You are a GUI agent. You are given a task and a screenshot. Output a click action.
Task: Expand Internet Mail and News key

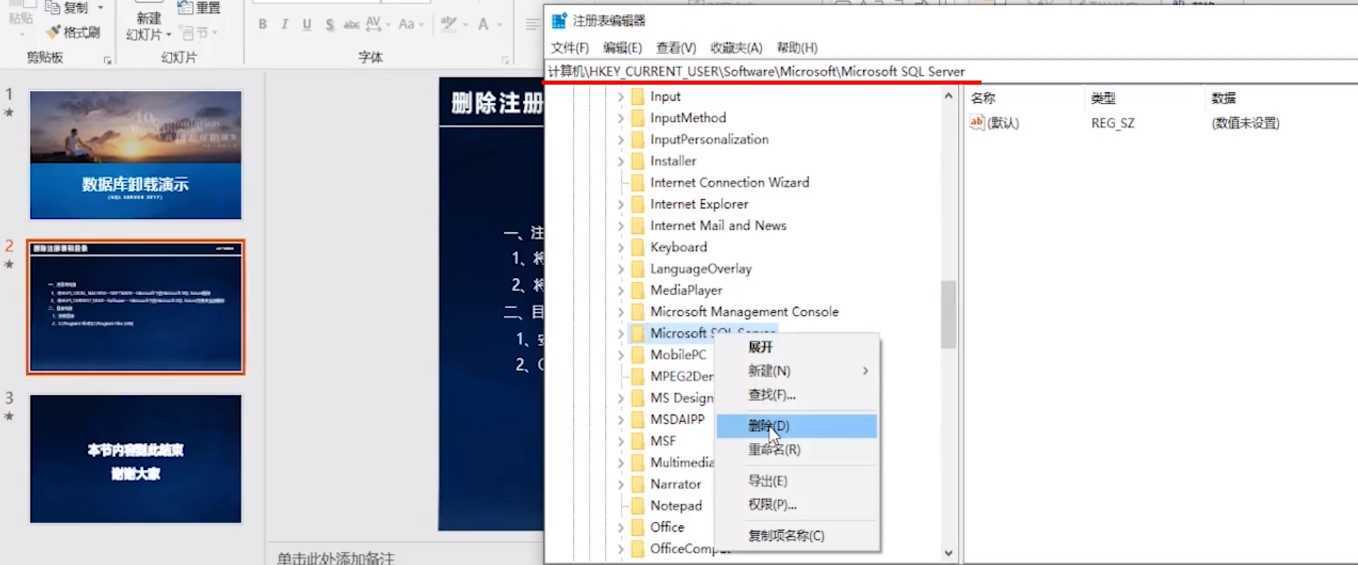coord(620,226)
